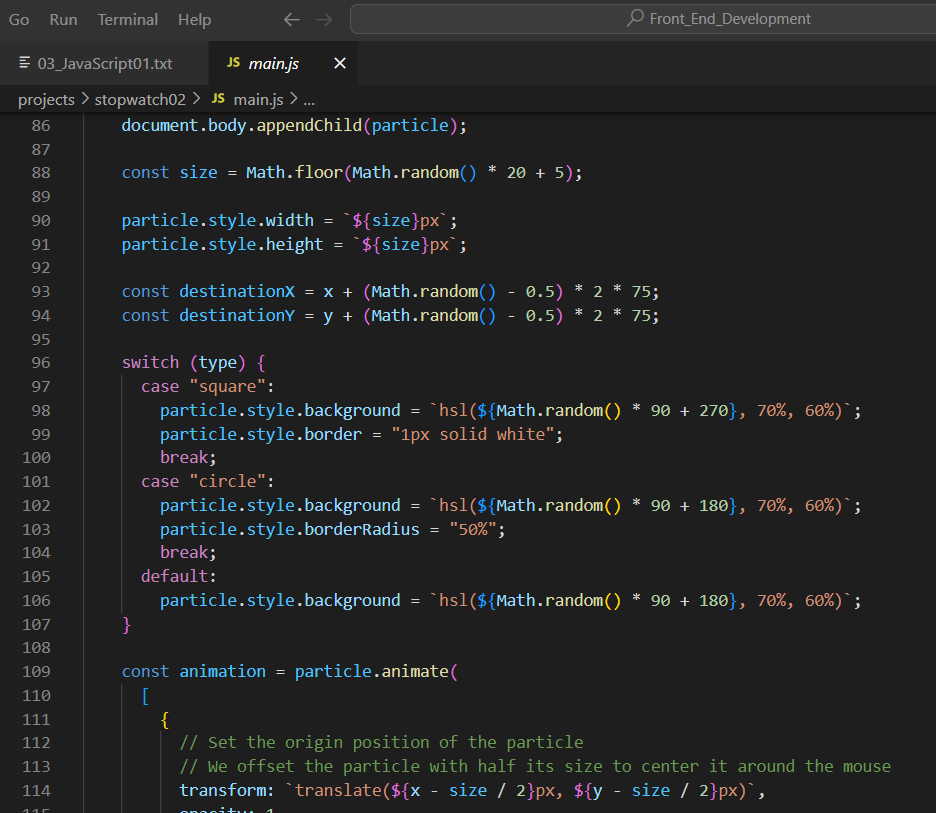Click the opening brace on line 111
The image size is (936, 813).
(165, 720)
